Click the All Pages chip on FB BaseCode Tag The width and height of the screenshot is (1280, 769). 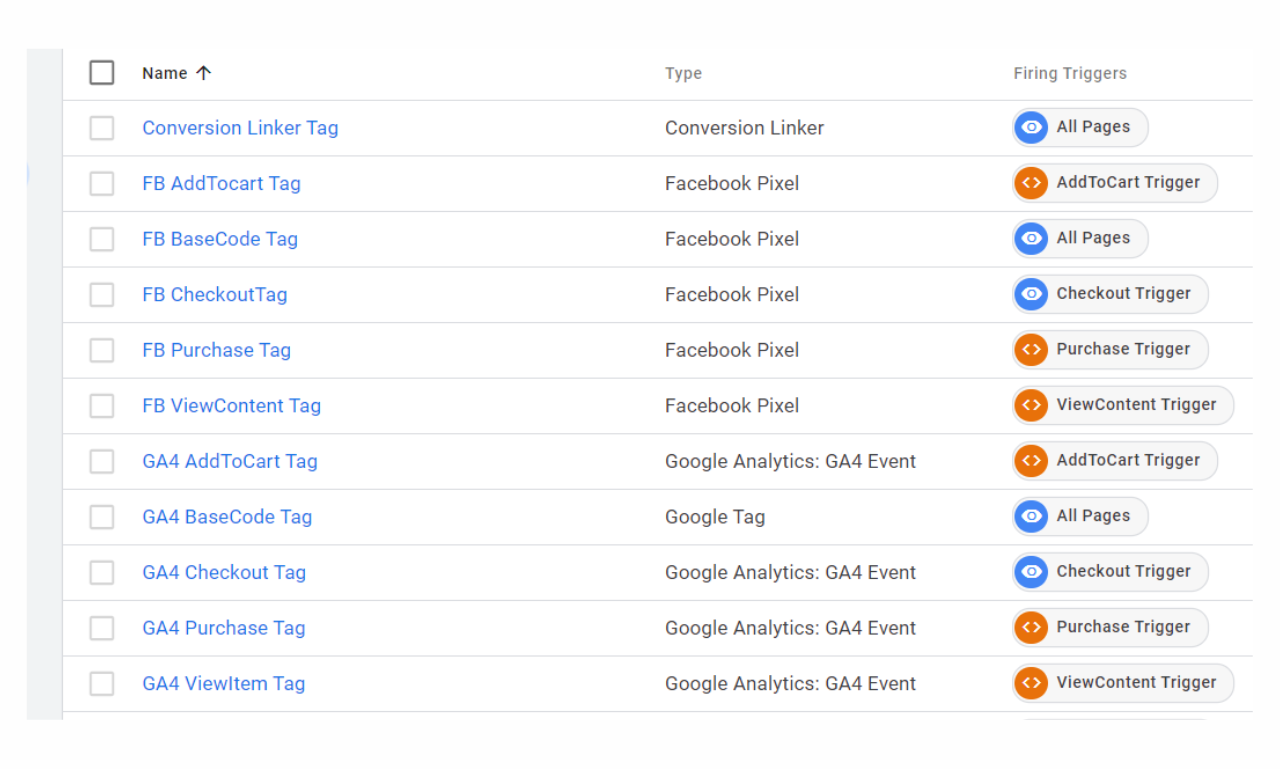point(1092,238)
